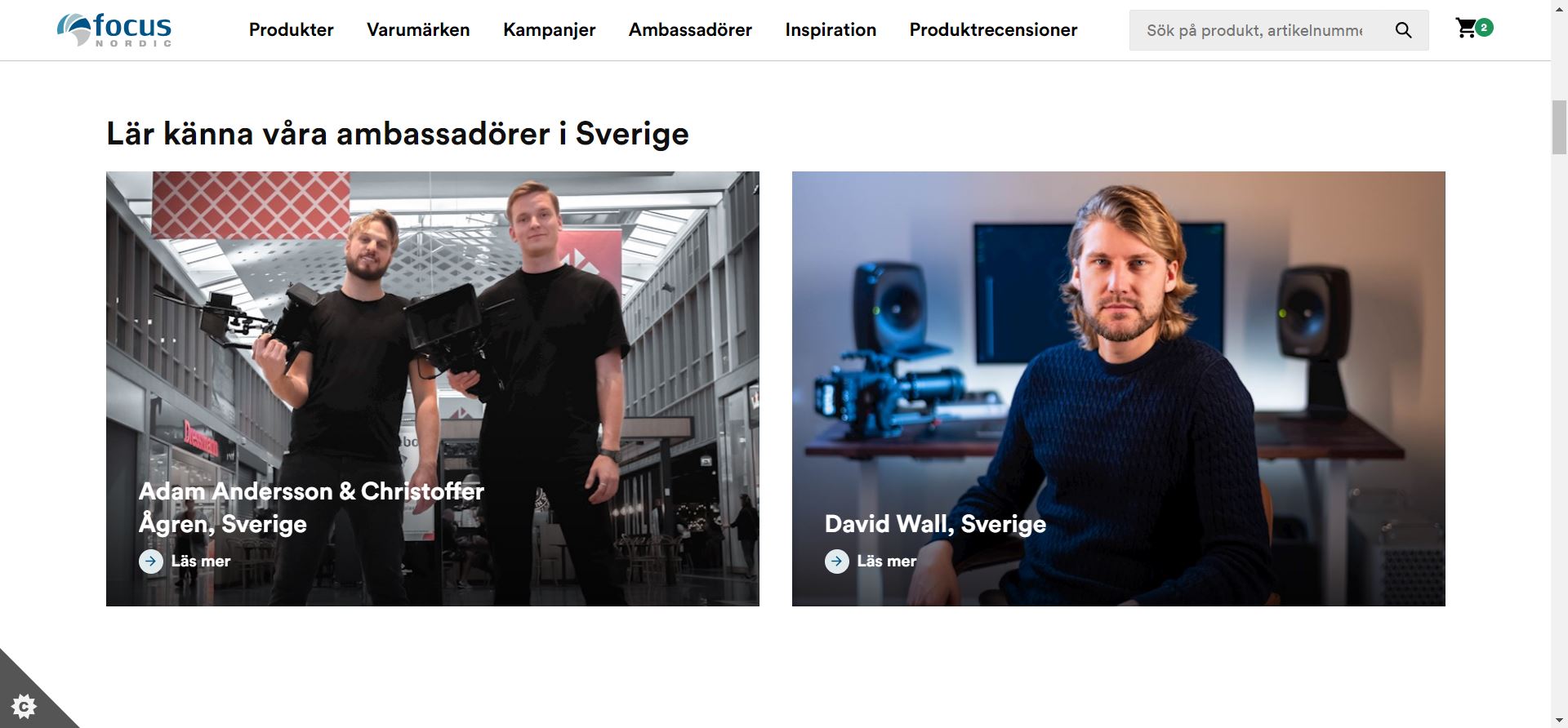Open cookie settings gear icon
Image resolution: width=1568 pixels, height=728 pixels.
tap(24, 706)
